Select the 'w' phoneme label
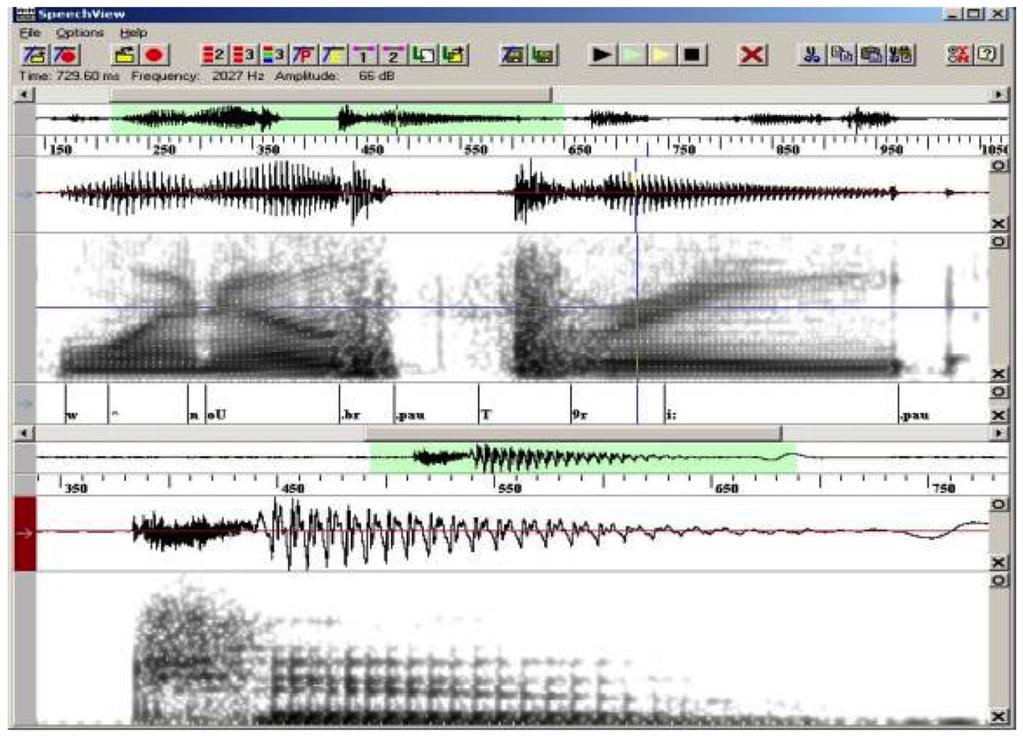The height and width of the screenshot is (737, 1023). [x=73, y=415]
